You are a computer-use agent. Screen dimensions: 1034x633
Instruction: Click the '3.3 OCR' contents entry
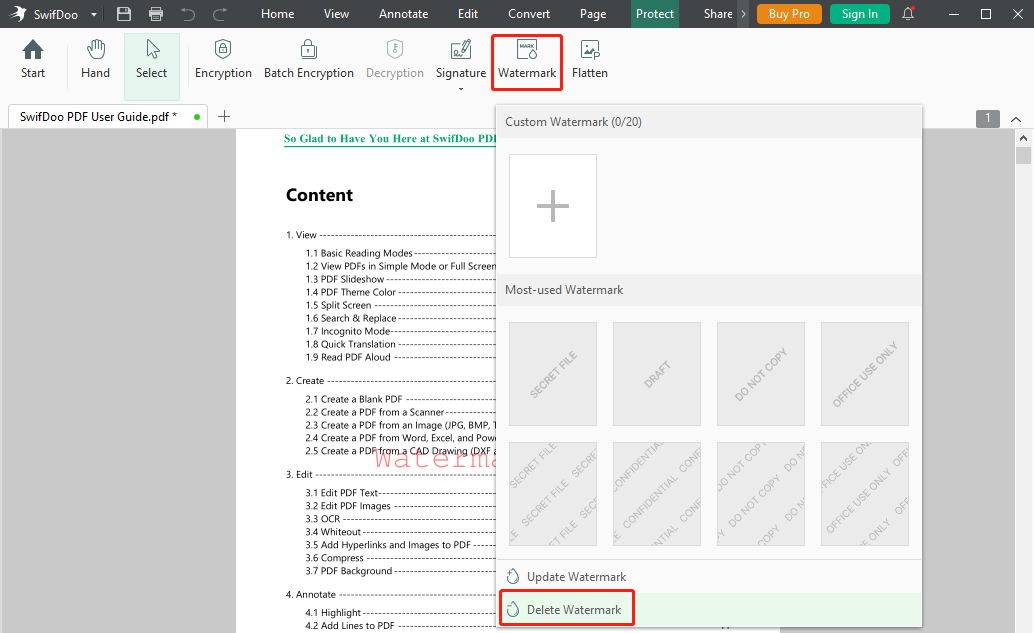[x=322, y=519]
